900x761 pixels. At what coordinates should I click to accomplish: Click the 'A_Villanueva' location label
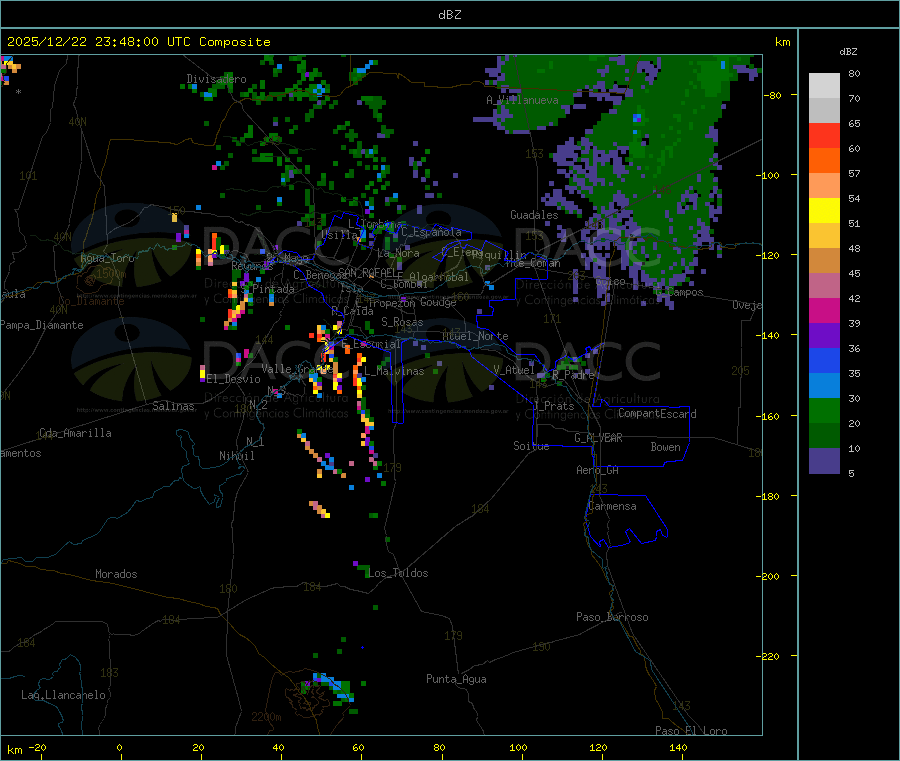click(522, 100)
